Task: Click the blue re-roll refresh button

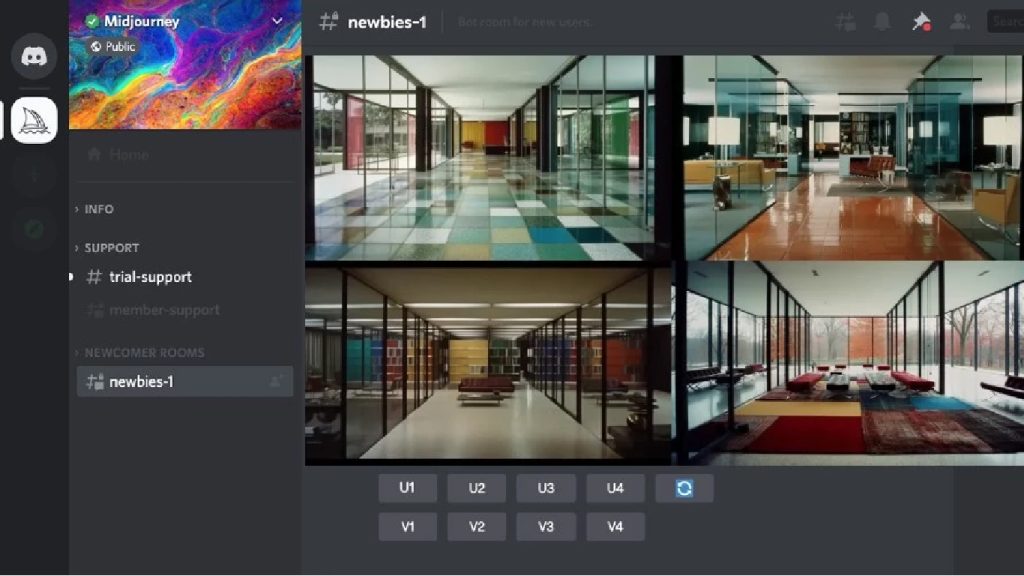Action: [x=684, y=488]
